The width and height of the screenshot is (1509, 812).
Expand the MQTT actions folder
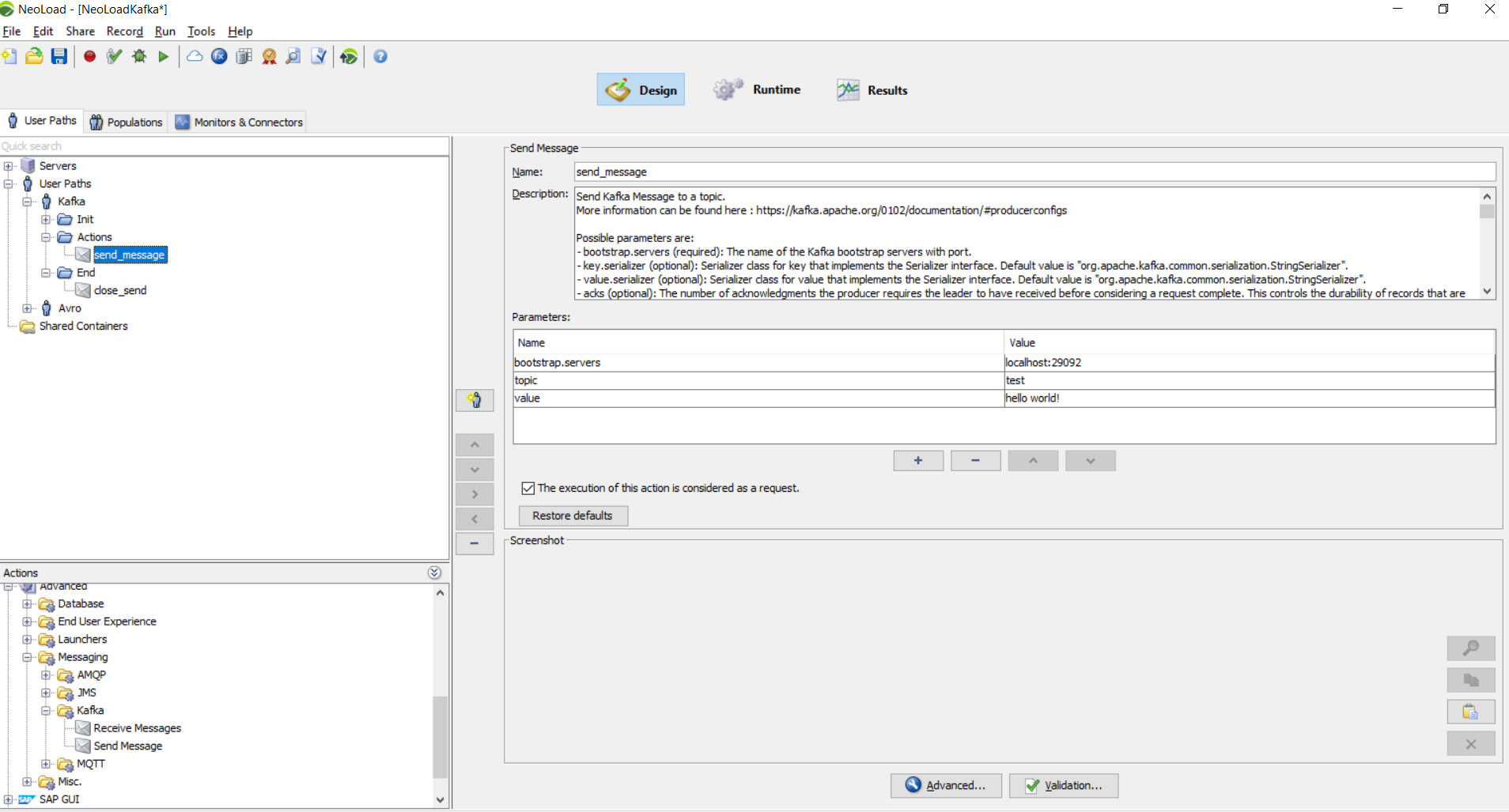(x=46, y=764)
